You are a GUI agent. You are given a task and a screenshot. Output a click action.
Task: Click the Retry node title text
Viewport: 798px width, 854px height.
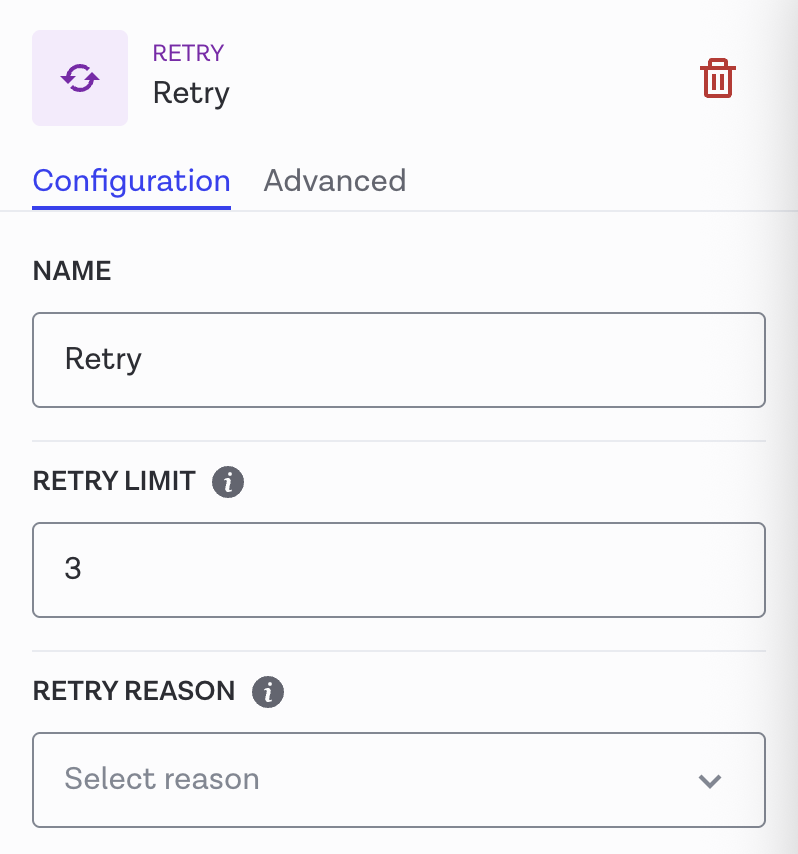click(x=191, y=93)
